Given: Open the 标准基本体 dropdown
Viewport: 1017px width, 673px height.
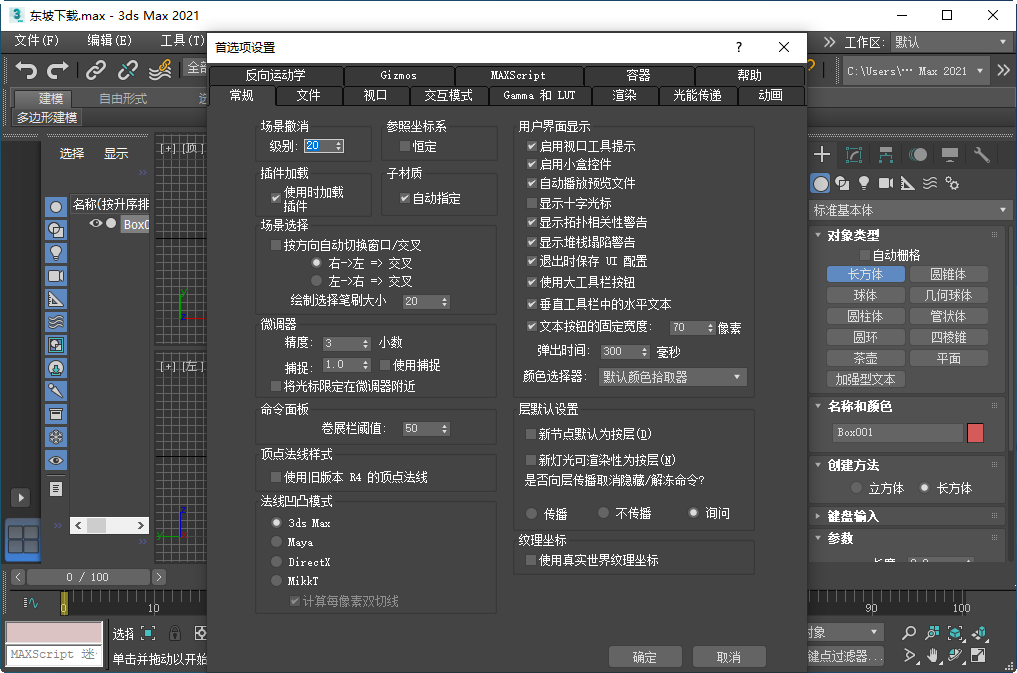Looking at the screenshot, I should tap(908, 209).
